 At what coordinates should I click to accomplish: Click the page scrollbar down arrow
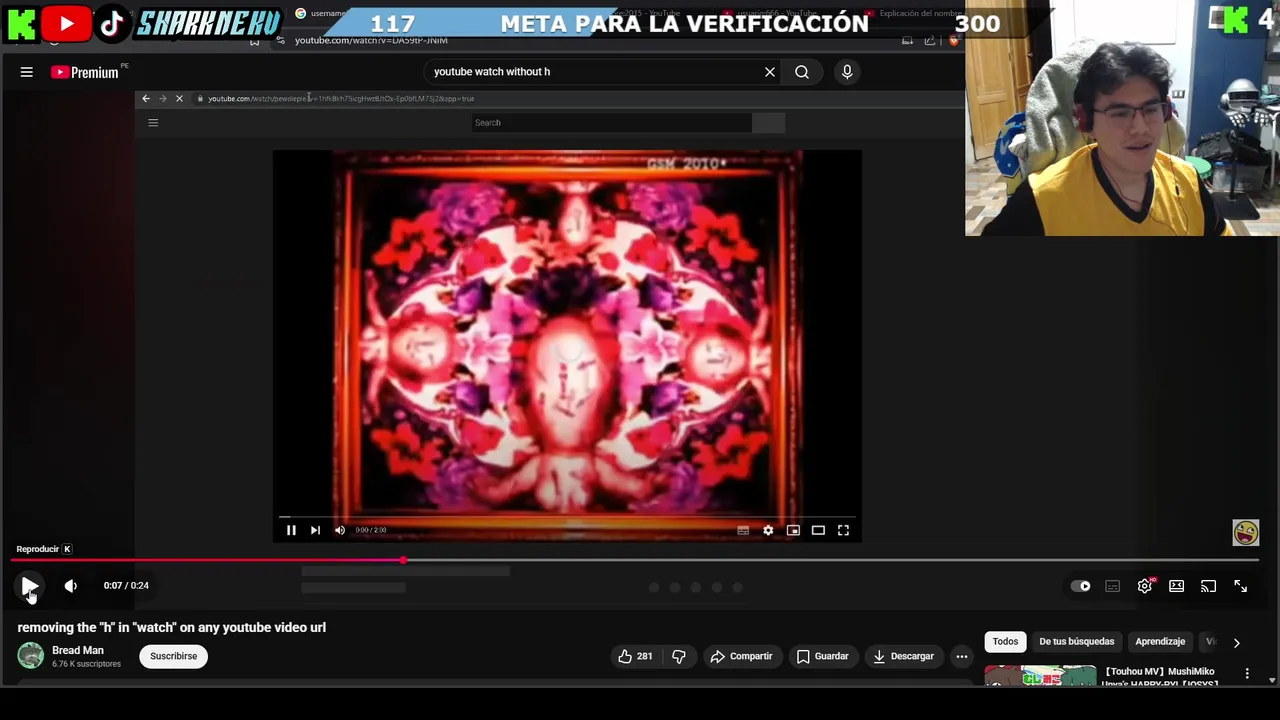(1272, 680)
